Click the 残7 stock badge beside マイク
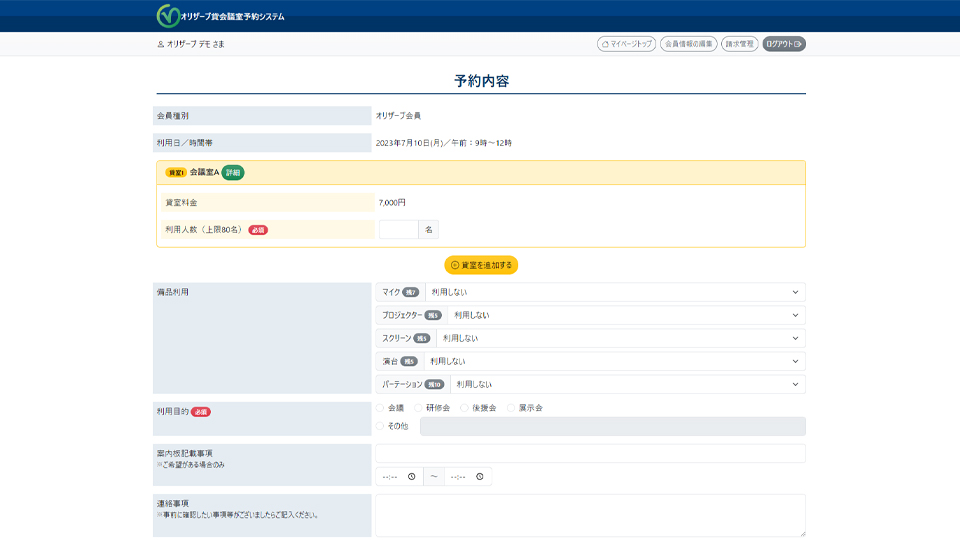The width and height of the screenshot is (960, 540). pyautogui.click(x=411, y=292)
